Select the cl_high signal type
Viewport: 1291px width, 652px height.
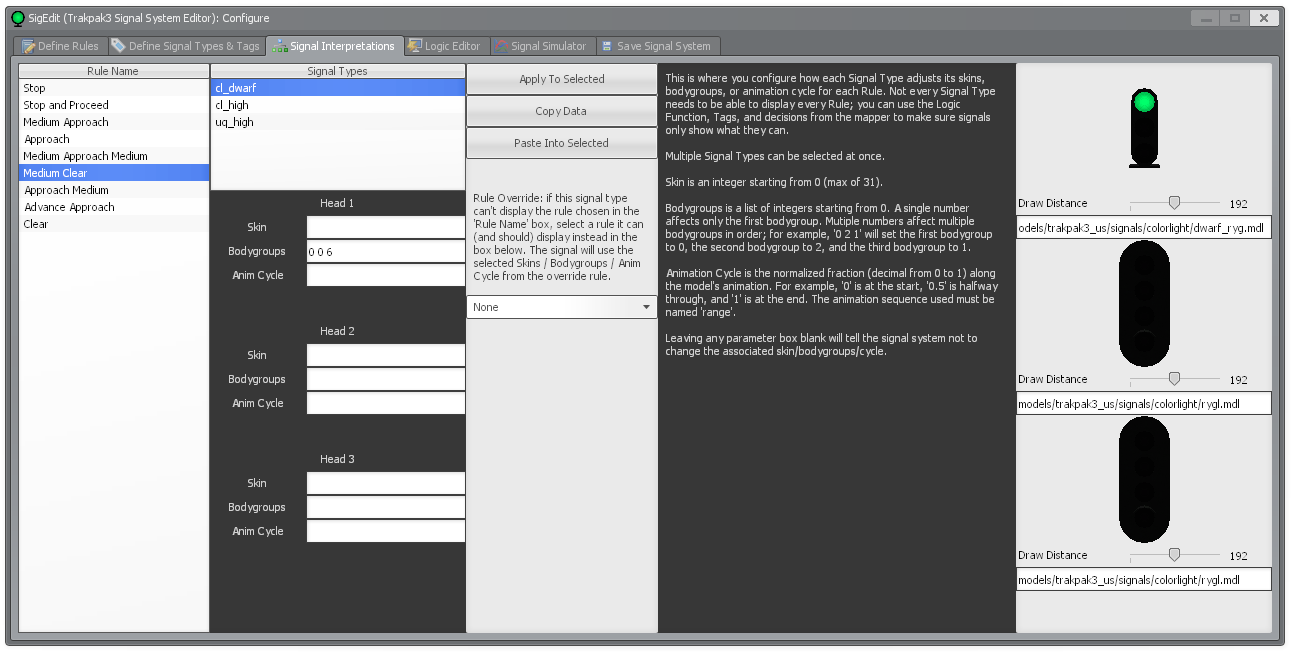[338, 105]
